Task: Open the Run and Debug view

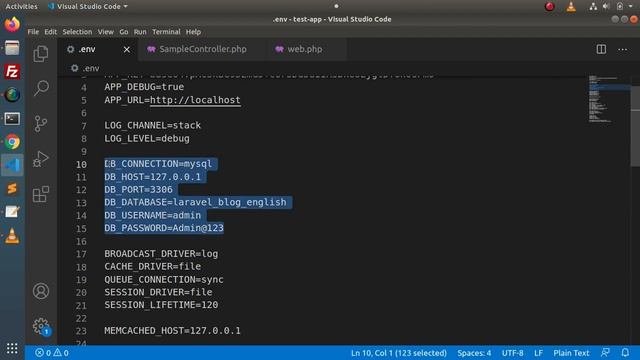Action: [41, 159]
